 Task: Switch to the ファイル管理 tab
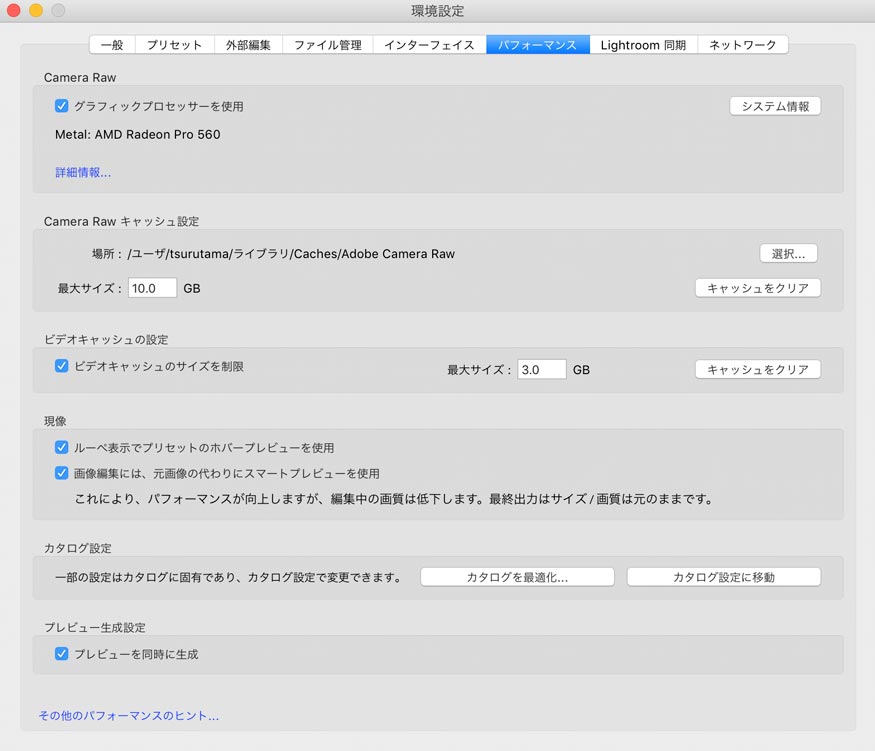(x=327, y=44)
